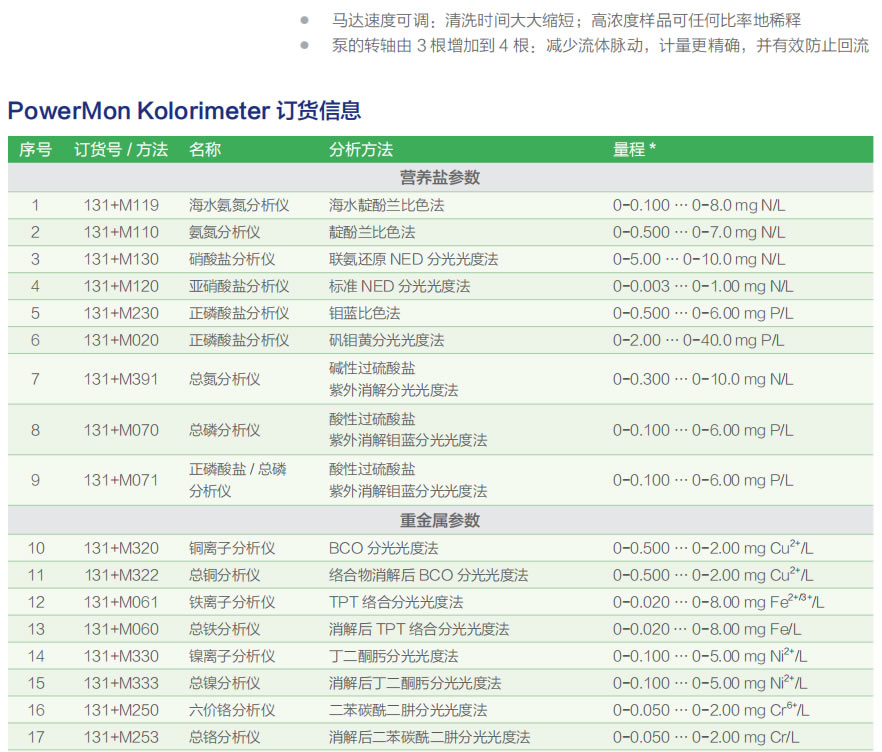Select order number "131+M253"
882x752 pixels.
[x=121, y=737]
